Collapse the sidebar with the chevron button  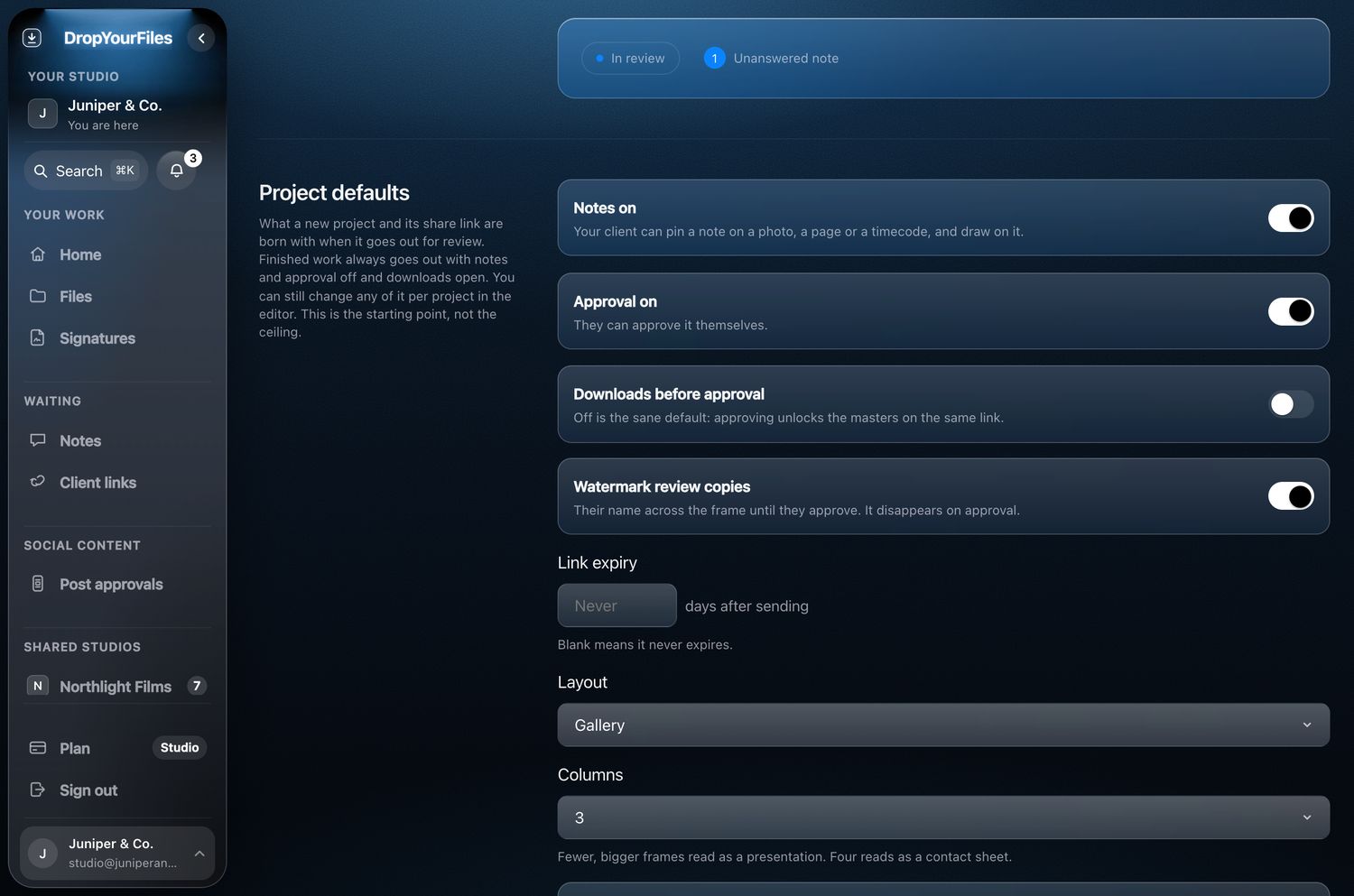click(201, 38)
